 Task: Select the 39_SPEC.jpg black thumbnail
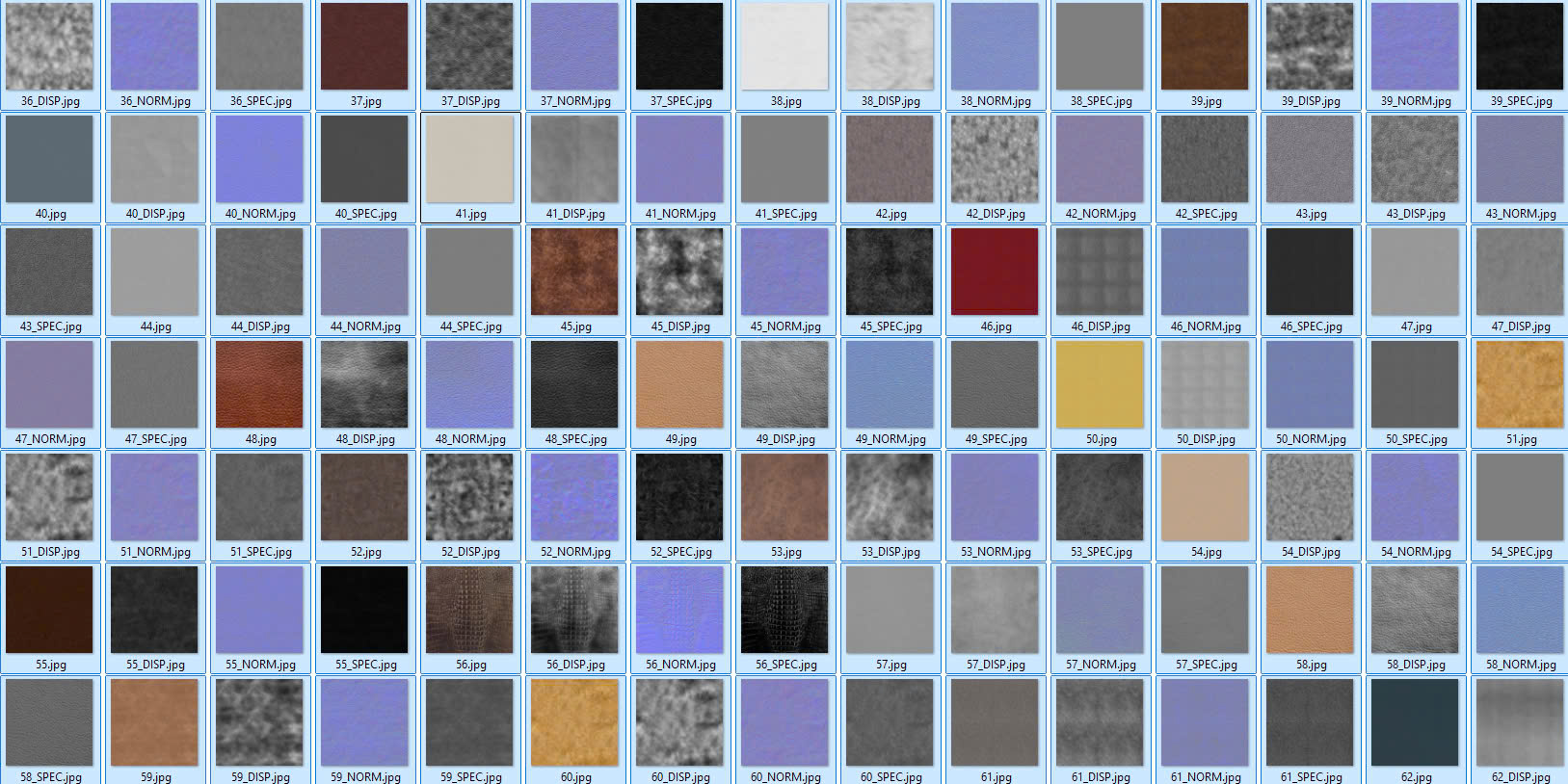pyautogui.click(x=1521, y=46)
